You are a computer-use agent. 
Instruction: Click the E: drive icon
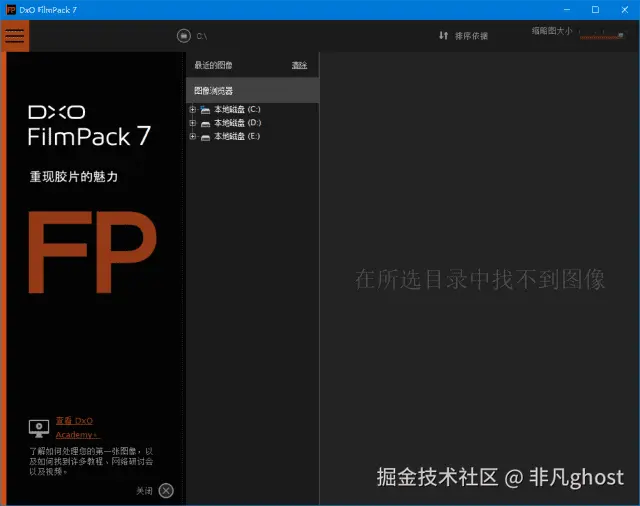pos(206,137)
